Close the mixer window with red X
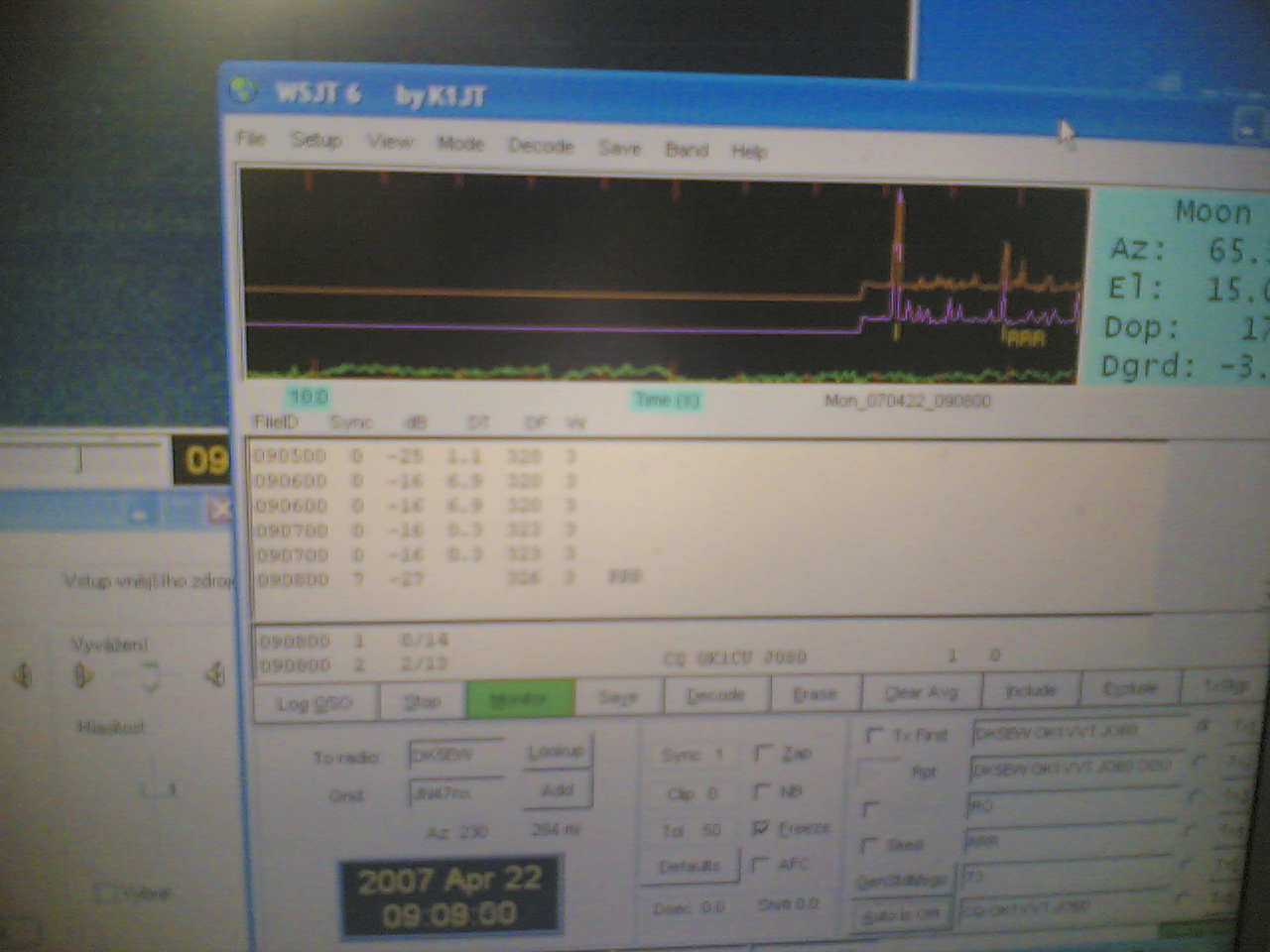Viewport: 1270px width, 952px height. point(218,510)
